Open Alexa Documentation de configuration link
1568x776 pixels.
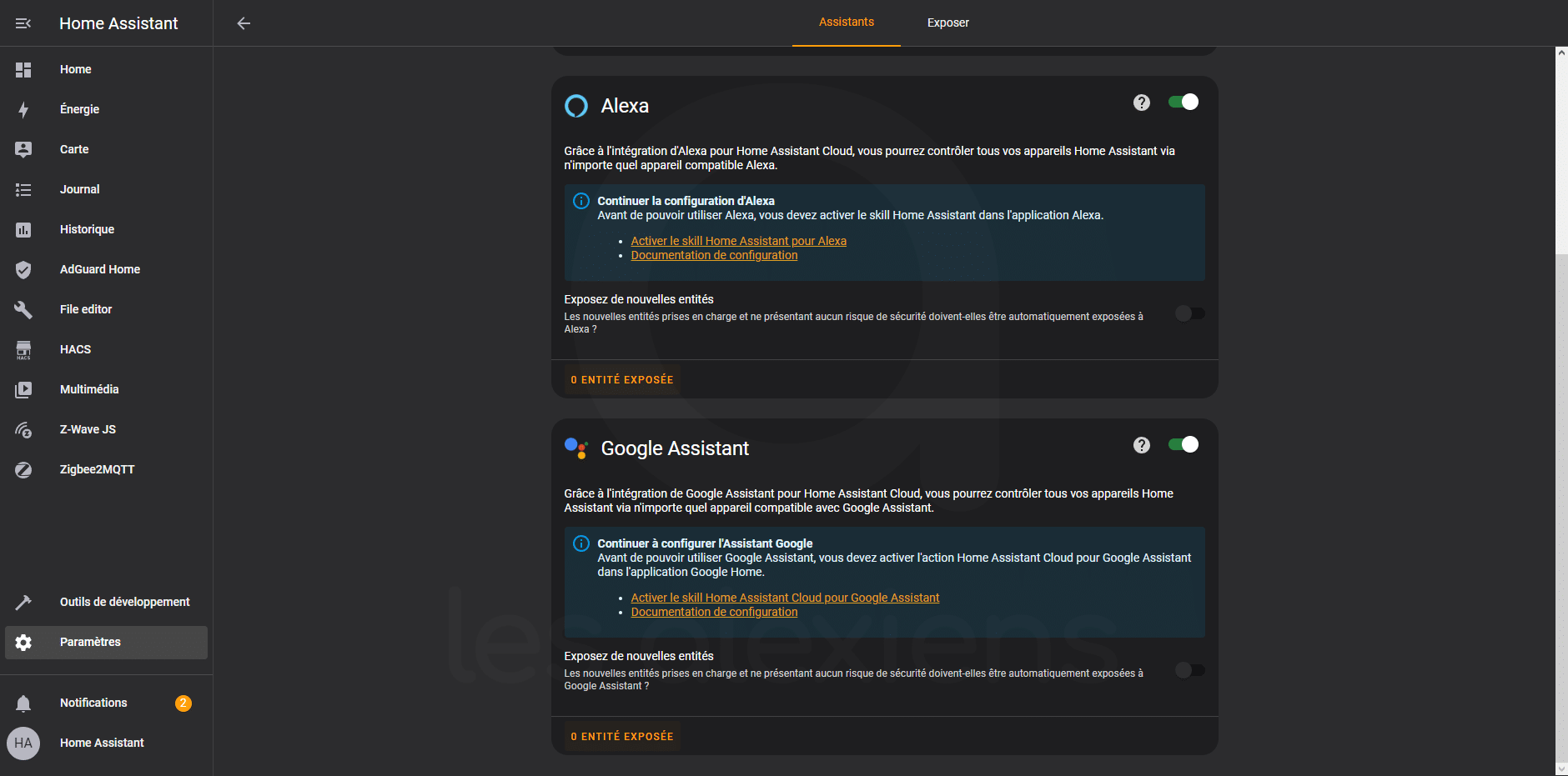coord(714,255)
